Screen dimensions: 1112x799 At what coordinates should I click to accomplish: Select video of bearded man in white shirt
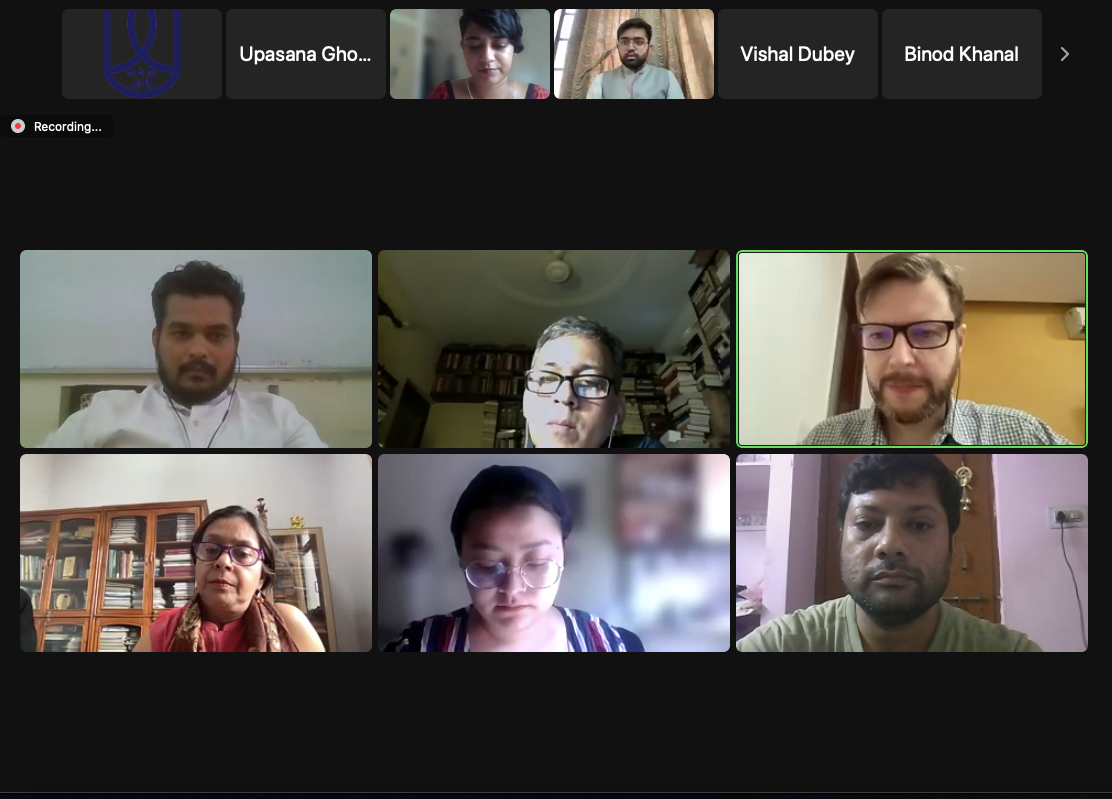(x=196, y=349)
